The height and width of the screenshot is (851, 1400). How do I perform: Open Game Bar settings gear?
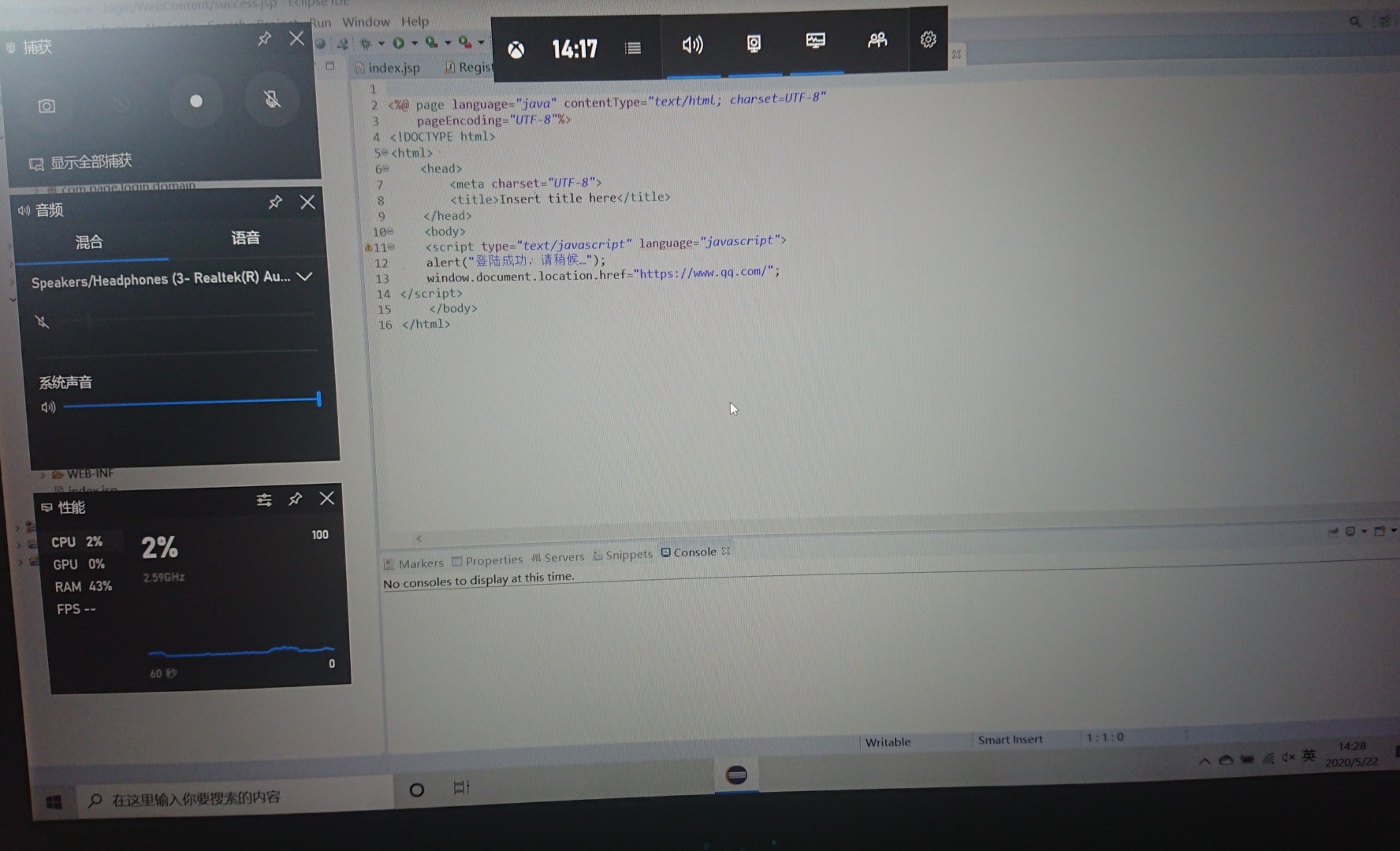click(929, 39)
